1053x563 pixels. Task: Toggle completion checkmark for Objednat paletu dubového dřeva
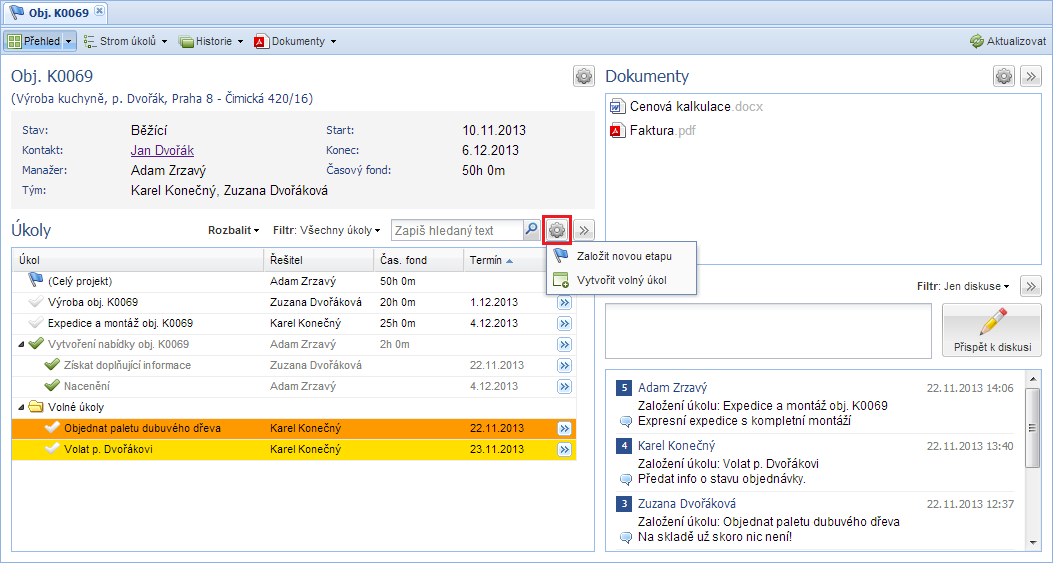point(53,428)
